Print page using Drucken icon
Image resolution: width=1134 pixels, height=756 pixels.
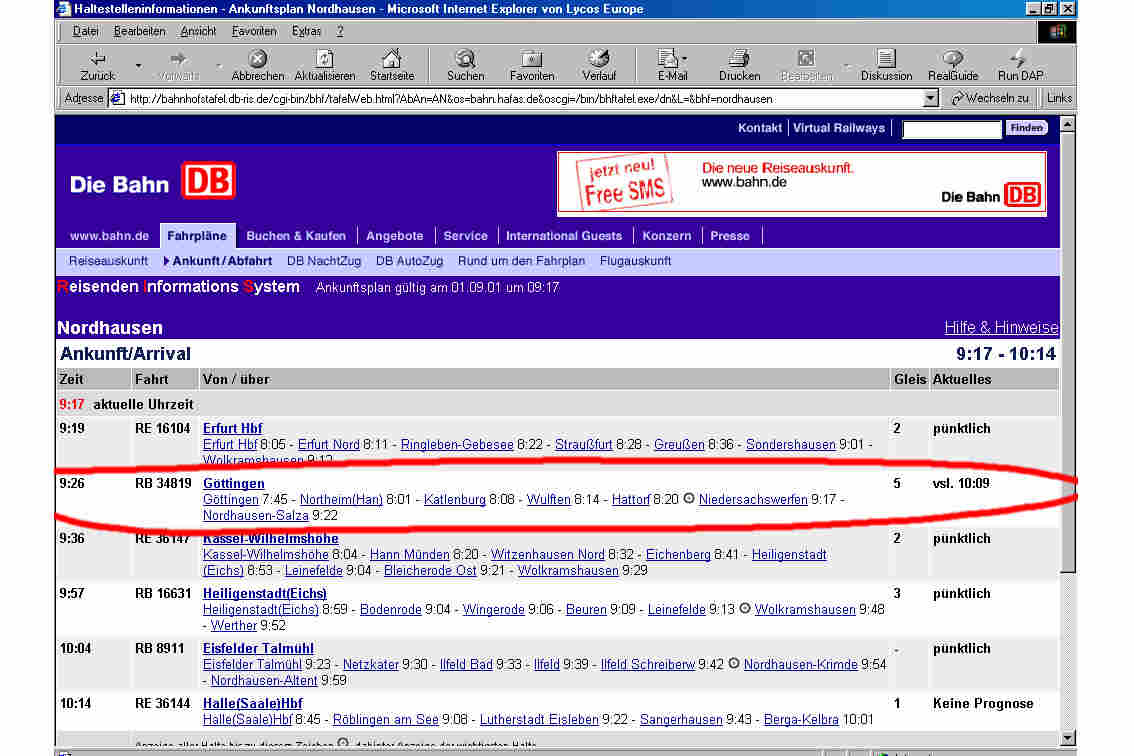pos(739,58)
